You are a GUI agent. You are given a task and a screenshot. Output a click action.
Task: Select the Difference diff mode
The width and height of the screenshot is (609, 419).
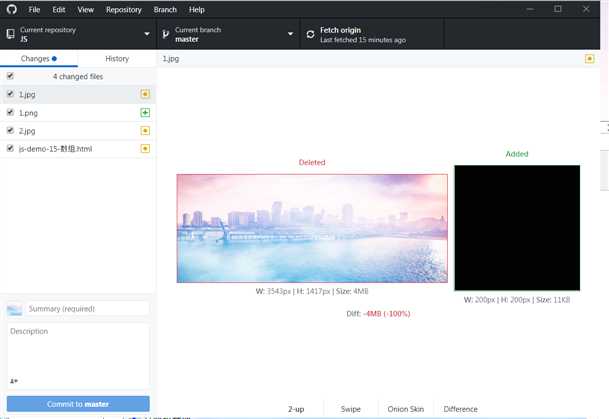461,409
